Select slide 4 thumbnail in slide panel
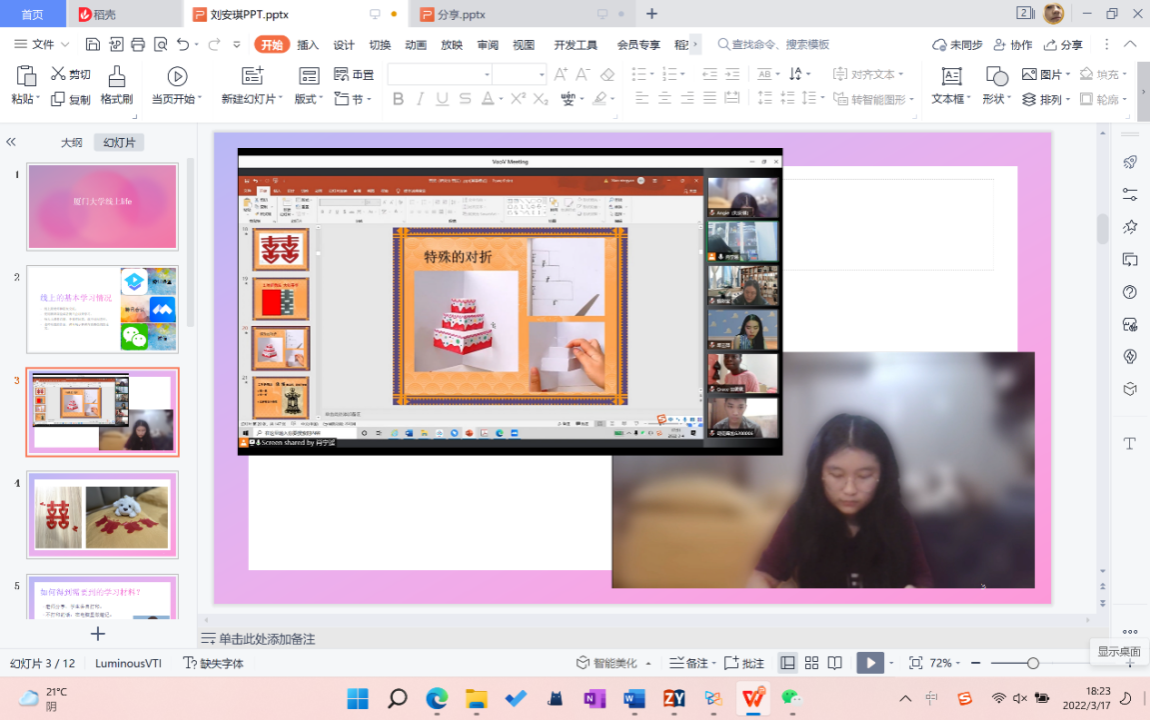This screenshot has width=1150, height=720. coord(103,514)
